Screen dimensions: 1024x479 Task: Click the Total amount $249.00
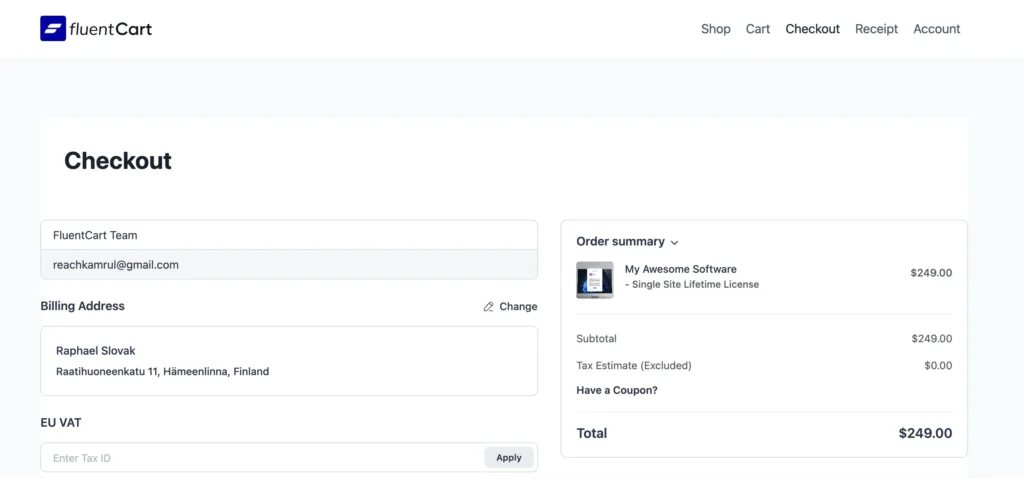pyautogui.click(x=925, y=433)
